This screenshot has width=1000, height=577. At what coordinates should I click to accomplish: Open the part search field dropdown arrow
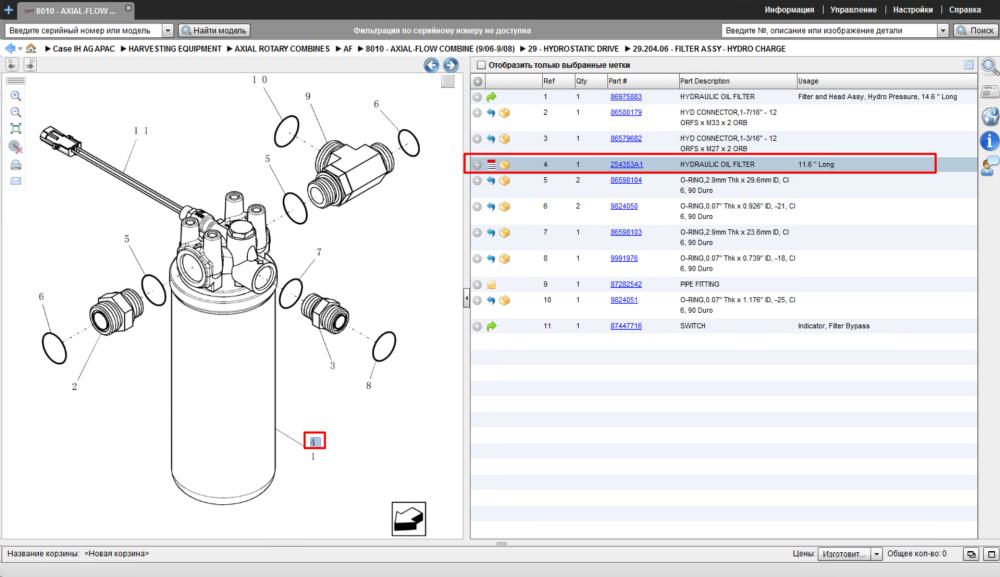(943, 30)
